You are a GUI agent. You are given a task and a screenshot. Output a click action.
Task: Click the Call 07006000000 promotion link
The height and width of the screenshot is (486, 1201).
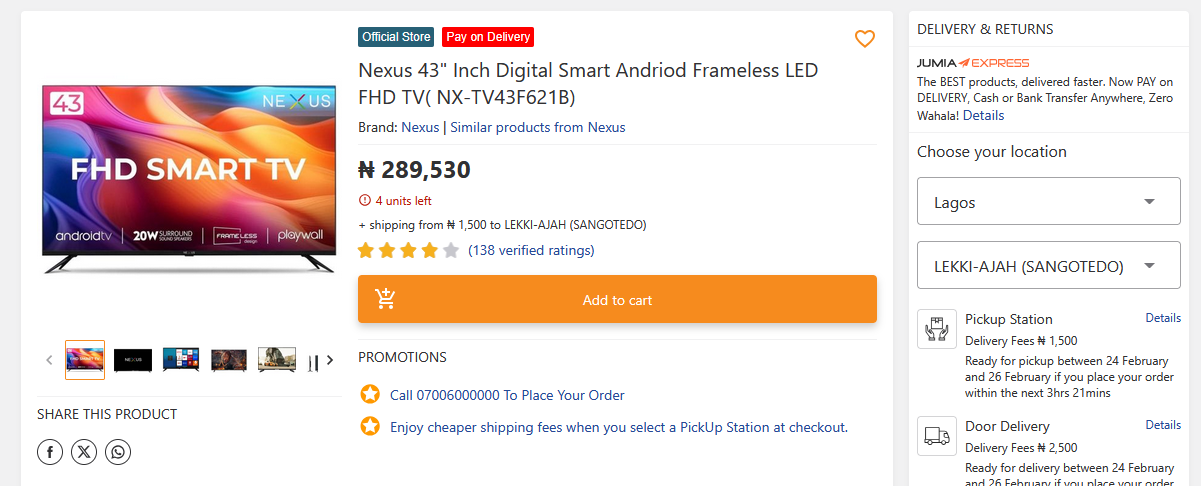tap(507, 395)
